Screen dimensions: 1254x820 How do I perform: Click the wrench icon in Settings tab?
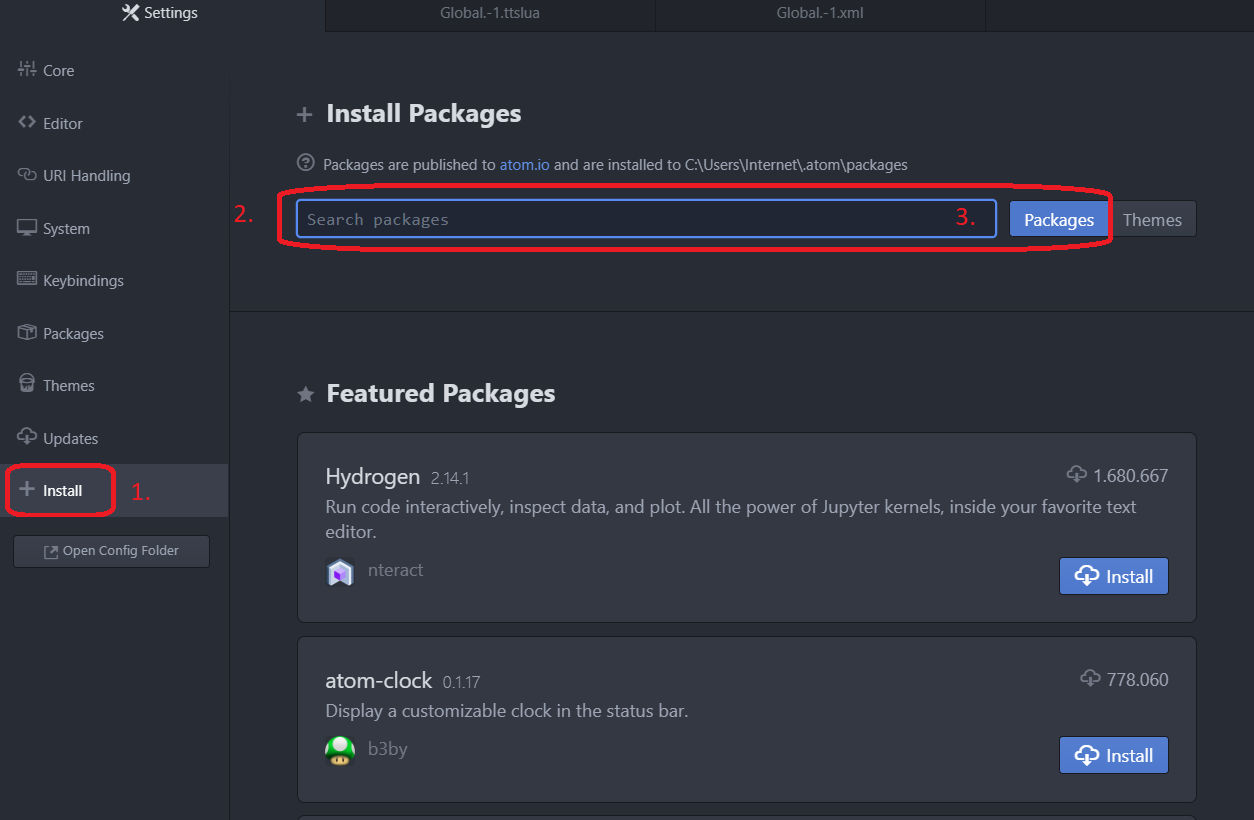[x=130, y=13]
